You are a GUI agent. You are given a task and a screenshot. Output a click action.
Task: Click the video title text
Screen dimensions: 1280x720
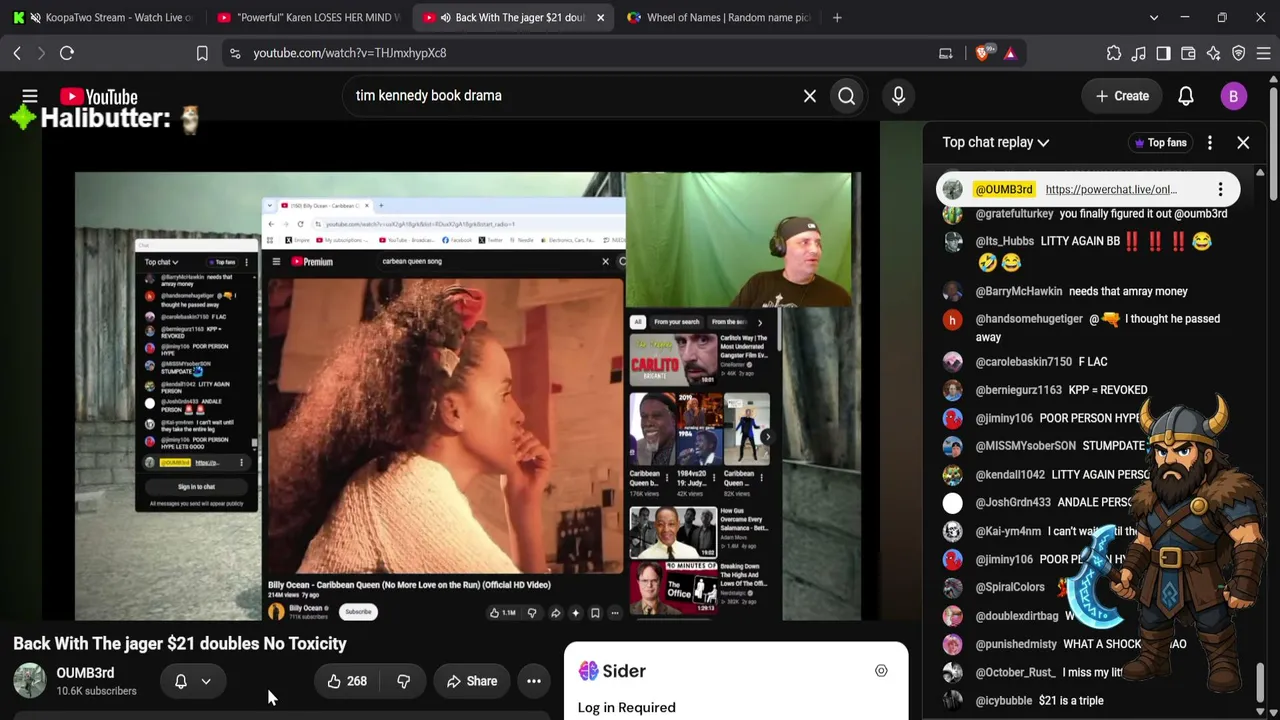click(180, 644)
